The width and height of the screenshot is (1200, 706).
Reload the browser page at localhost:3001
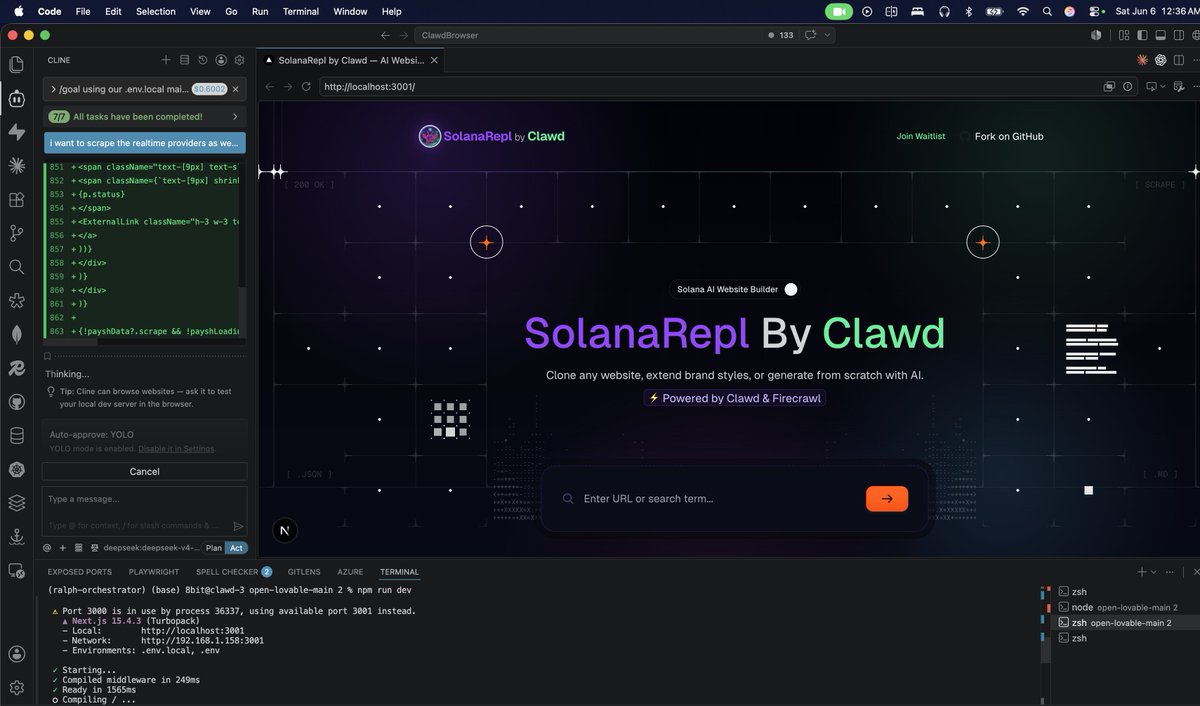click(x=306, y=87)
